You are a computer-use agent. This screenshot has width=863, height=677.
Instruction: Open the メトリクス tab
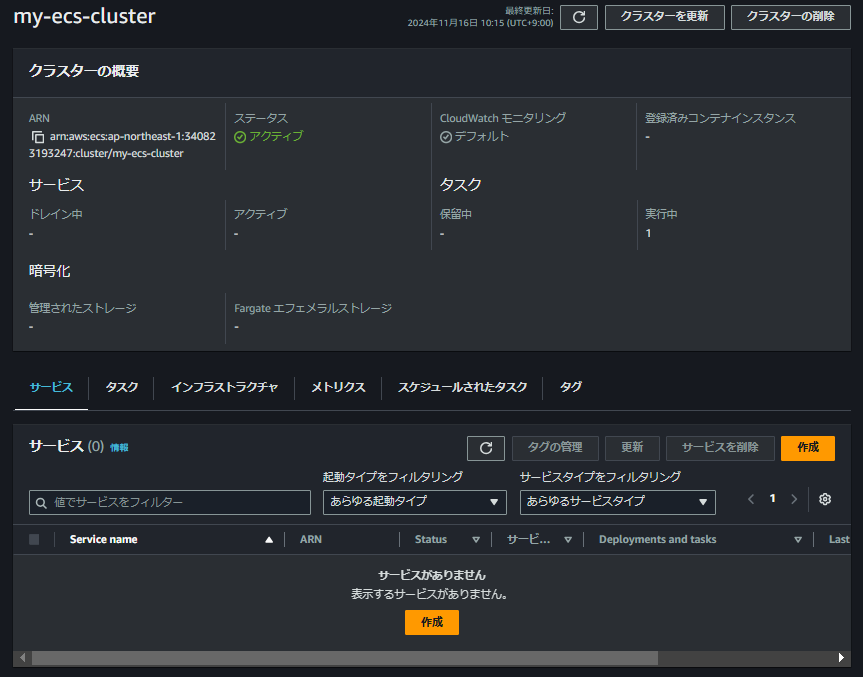[x=338, y=387]
